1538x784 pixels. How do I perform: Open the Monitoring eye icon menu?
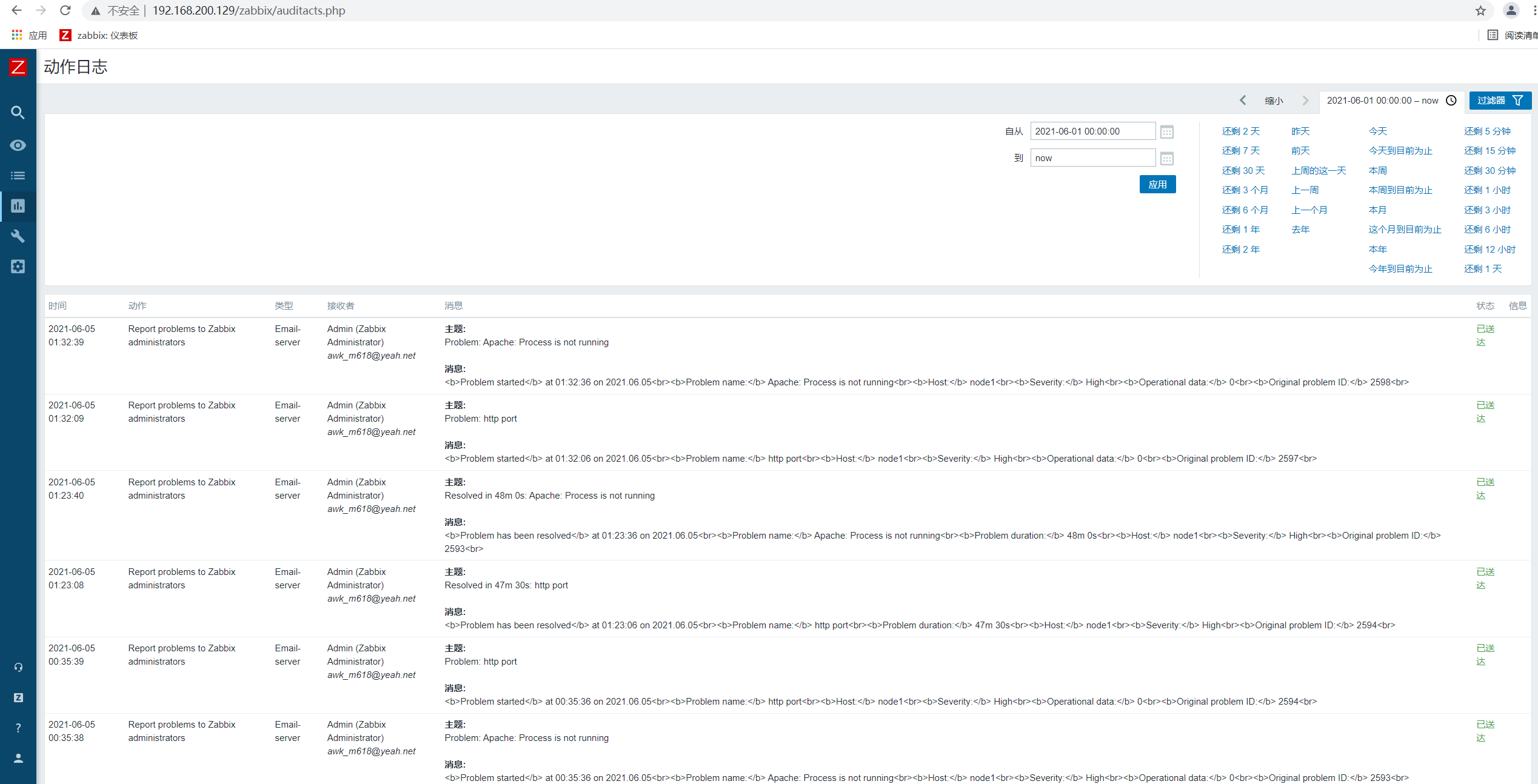18,145
